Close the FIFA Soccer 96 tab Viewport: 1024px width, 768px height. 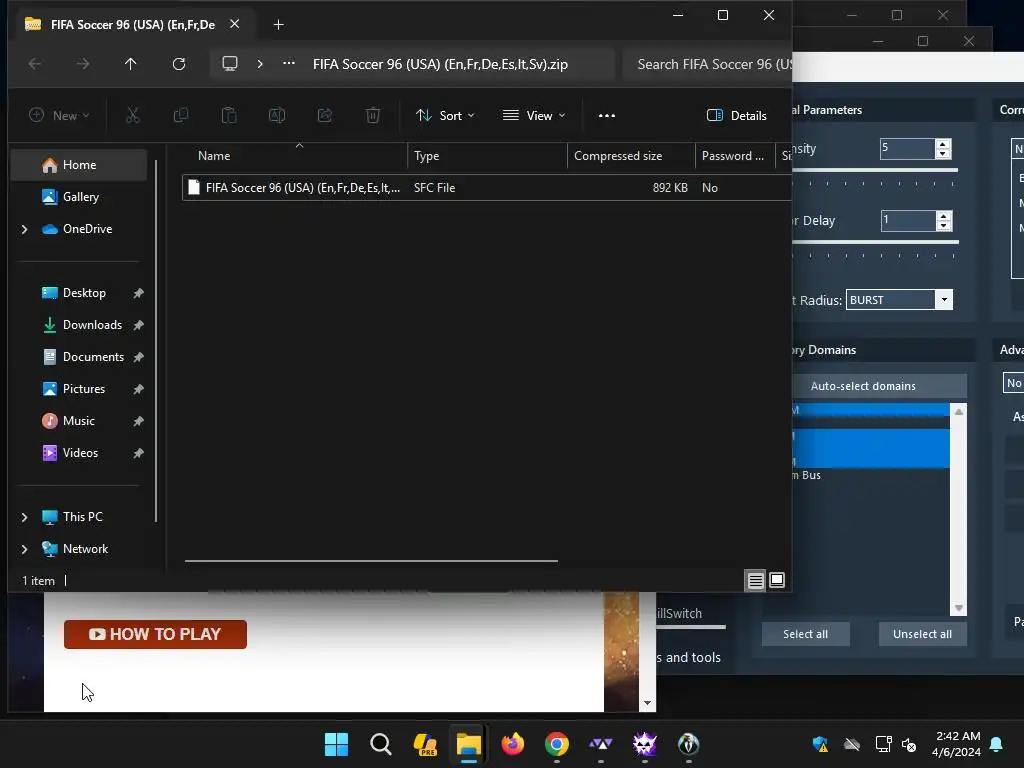click(x=234, y=24)
